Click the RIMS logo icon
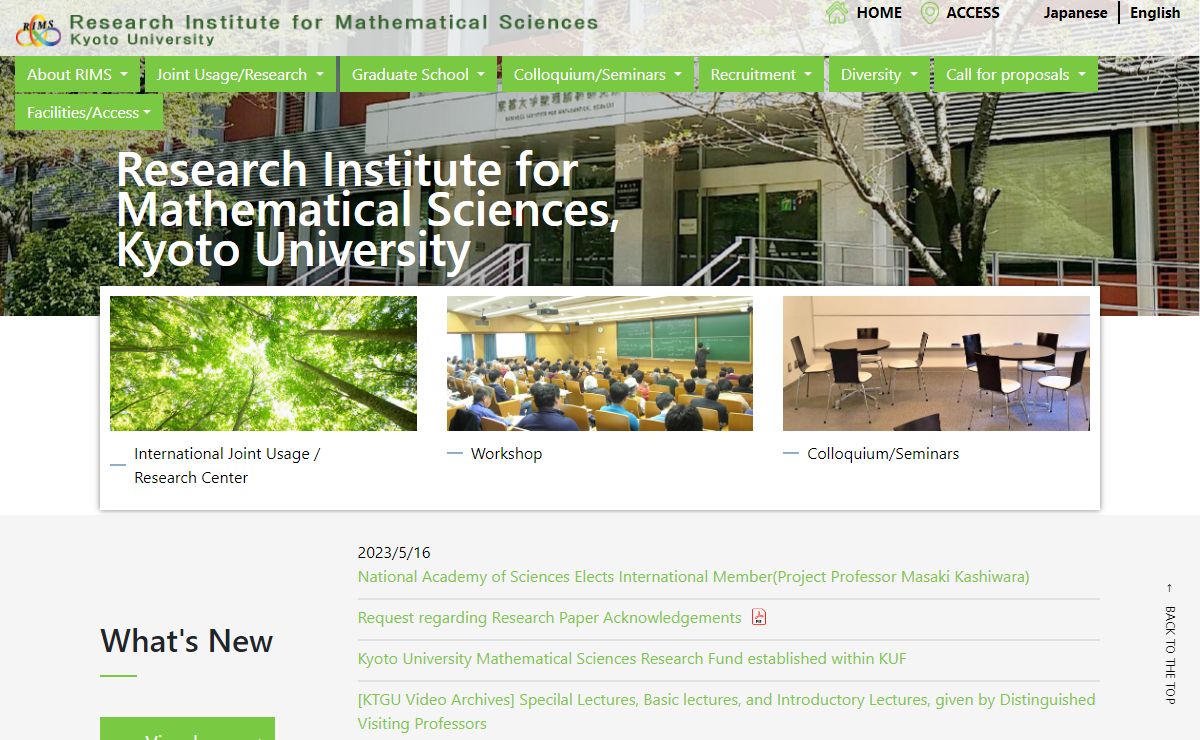The width and height of the screenshot is (1200, 740). pos(38,31)
